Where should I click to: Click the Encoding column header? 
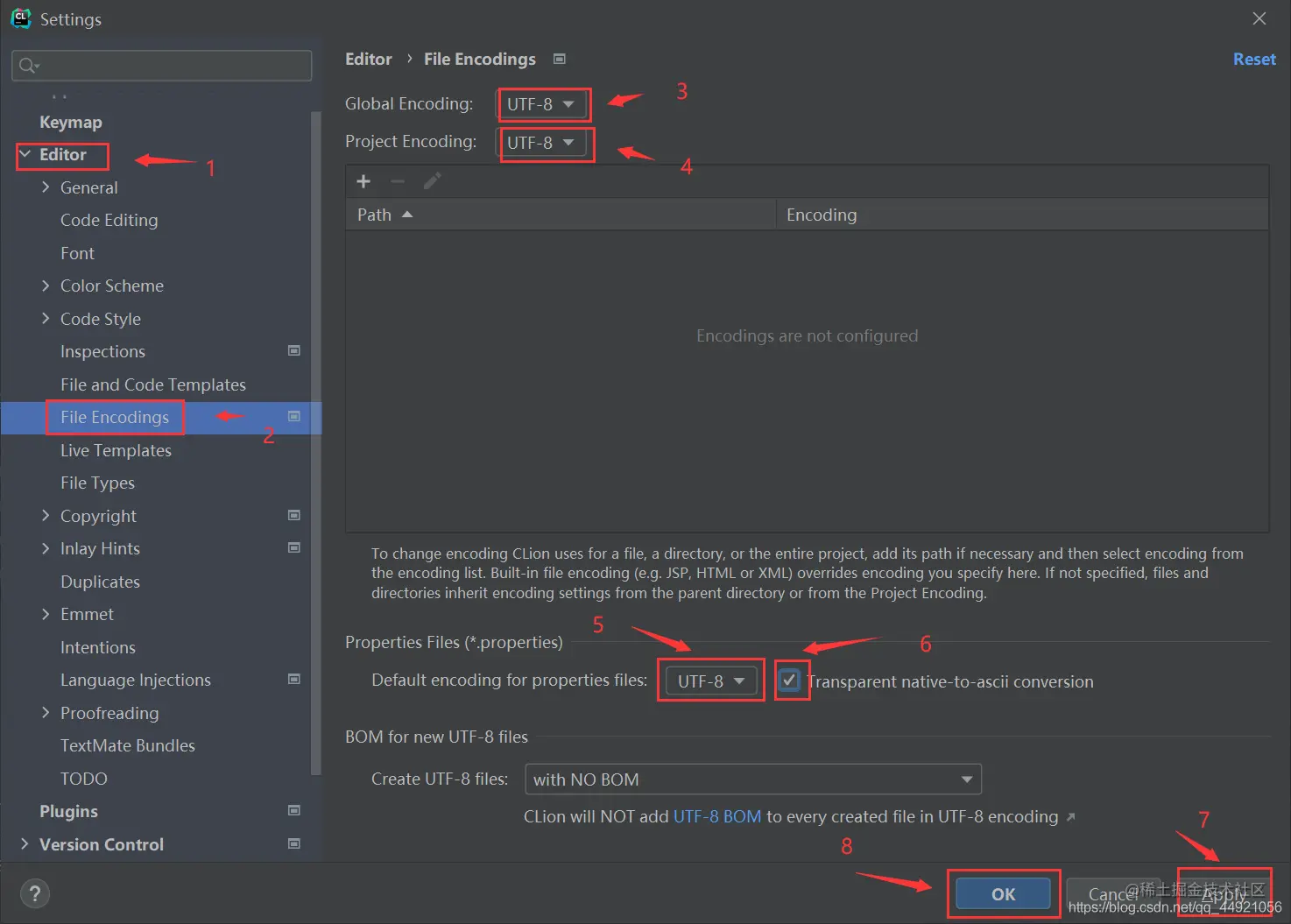[x=1022, y=215]
